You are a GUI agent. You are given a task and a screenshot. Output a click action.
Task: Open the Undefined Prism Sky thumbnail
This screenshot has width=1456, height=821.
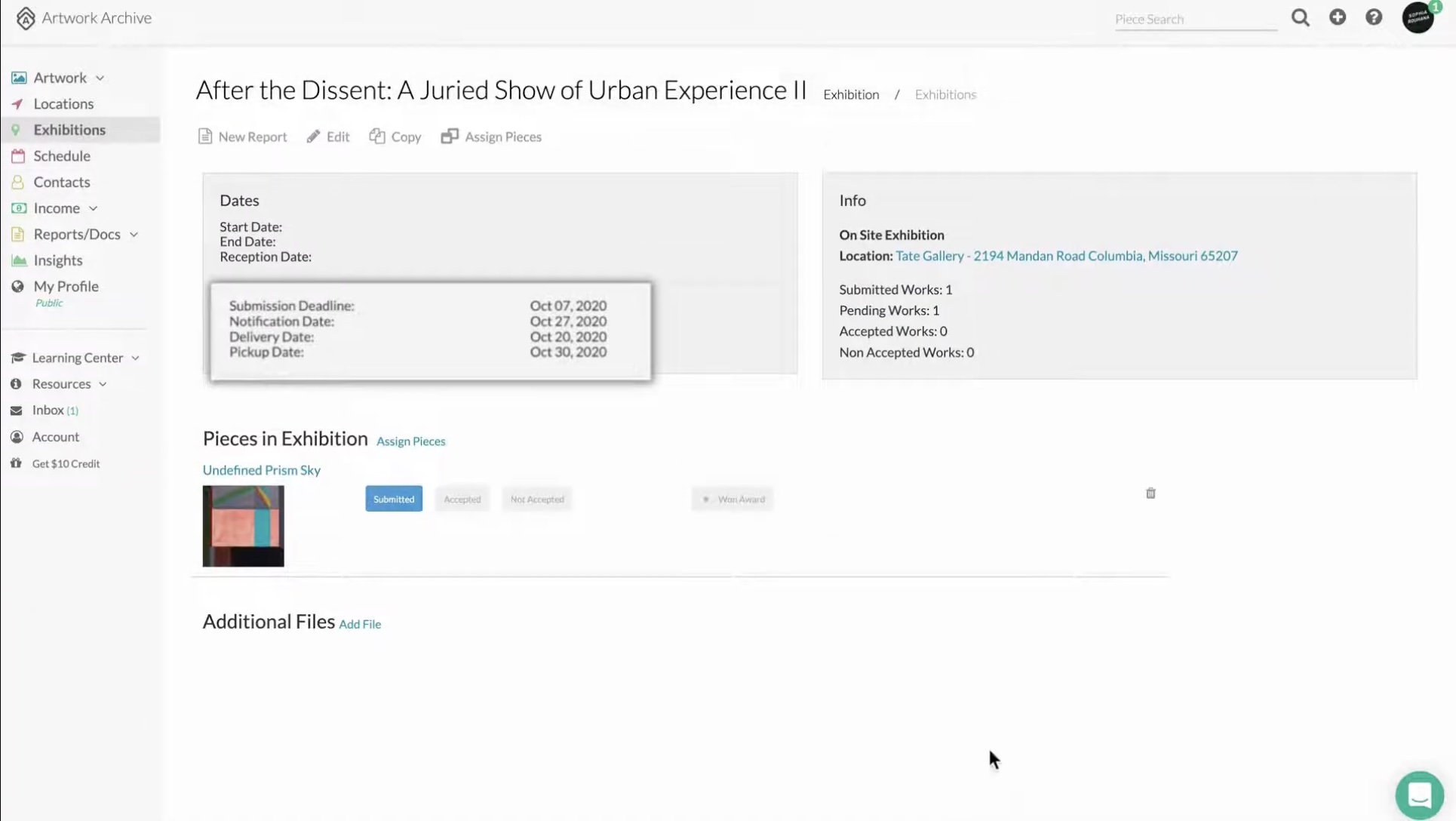point(244,526)
